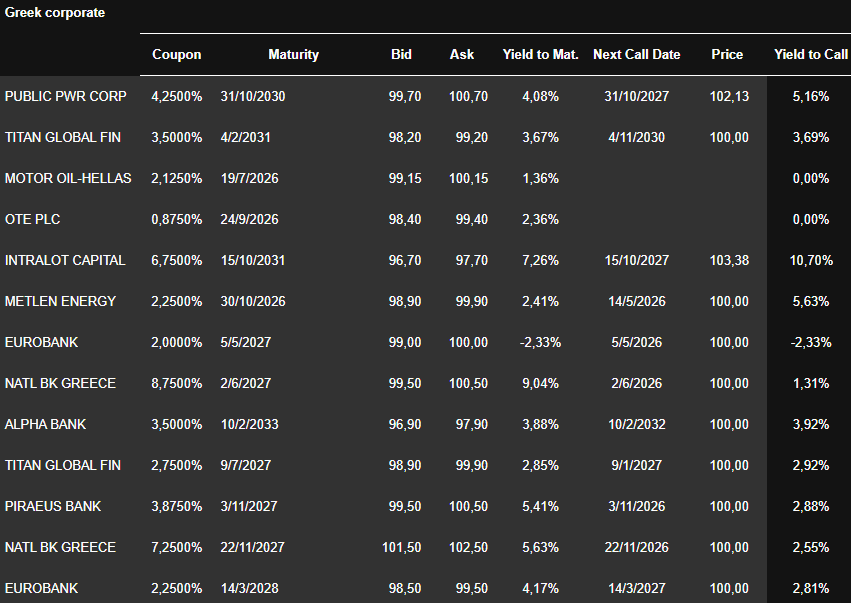Click maturity date 10/2/2033
This screenshot has width=851, height=603.
pos(250,424)
